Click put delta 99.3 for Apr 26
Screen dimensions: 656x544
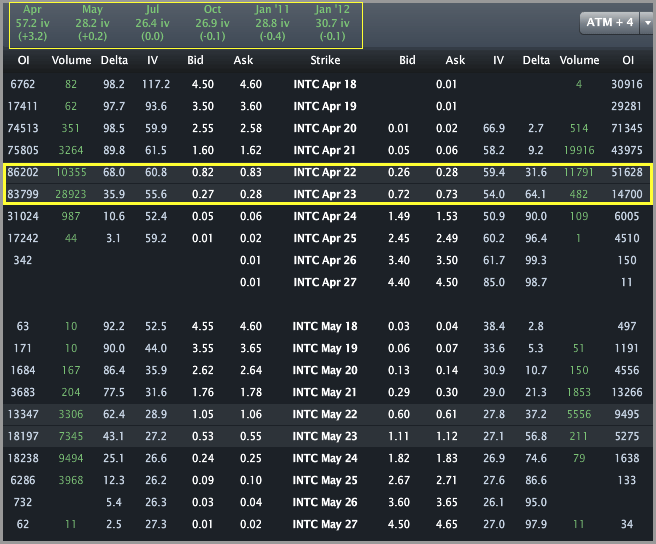coord(536,260)
